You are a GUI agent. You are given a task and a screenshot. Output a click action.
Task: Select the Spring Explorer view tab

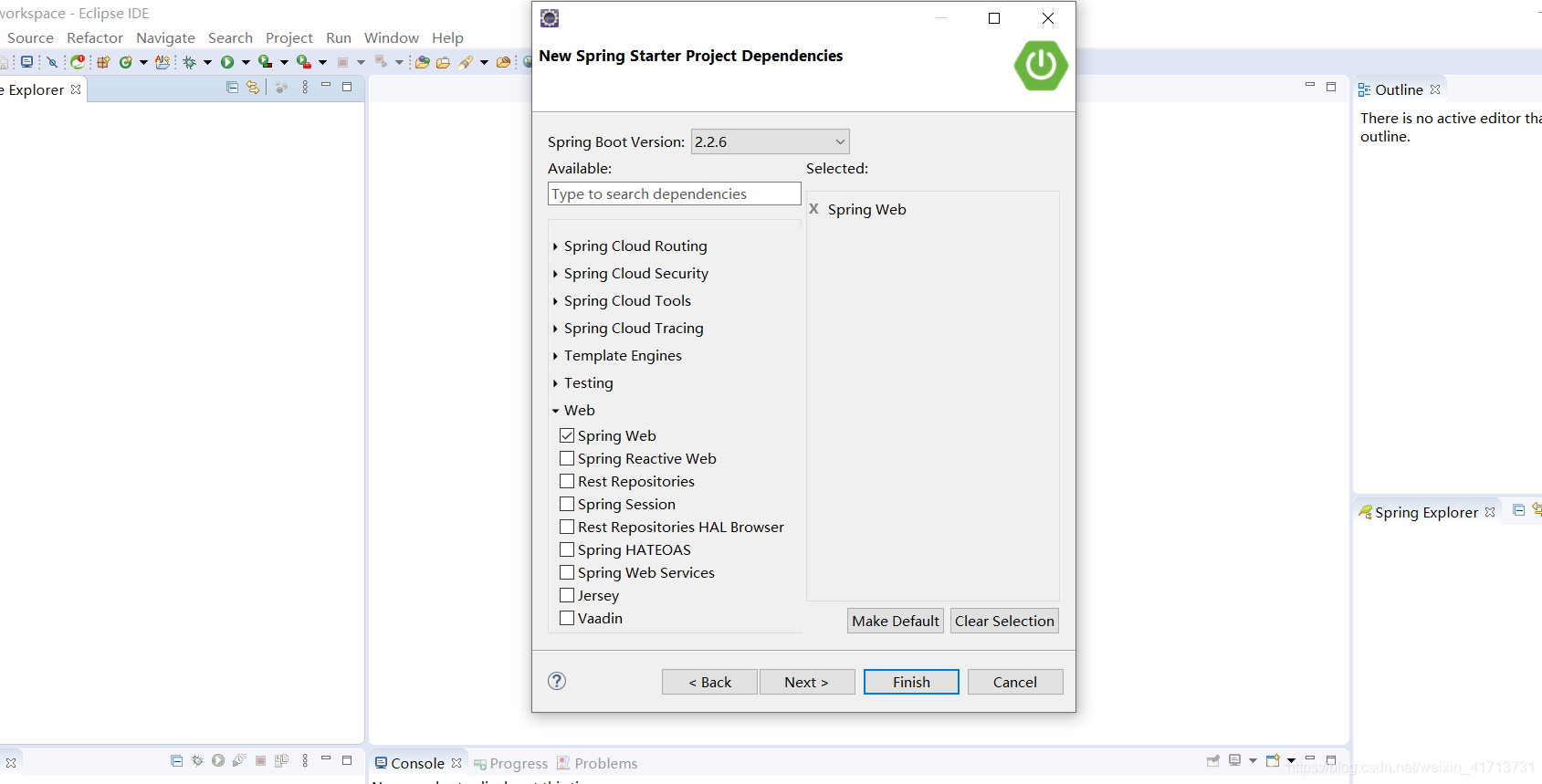click(1426, 512)
